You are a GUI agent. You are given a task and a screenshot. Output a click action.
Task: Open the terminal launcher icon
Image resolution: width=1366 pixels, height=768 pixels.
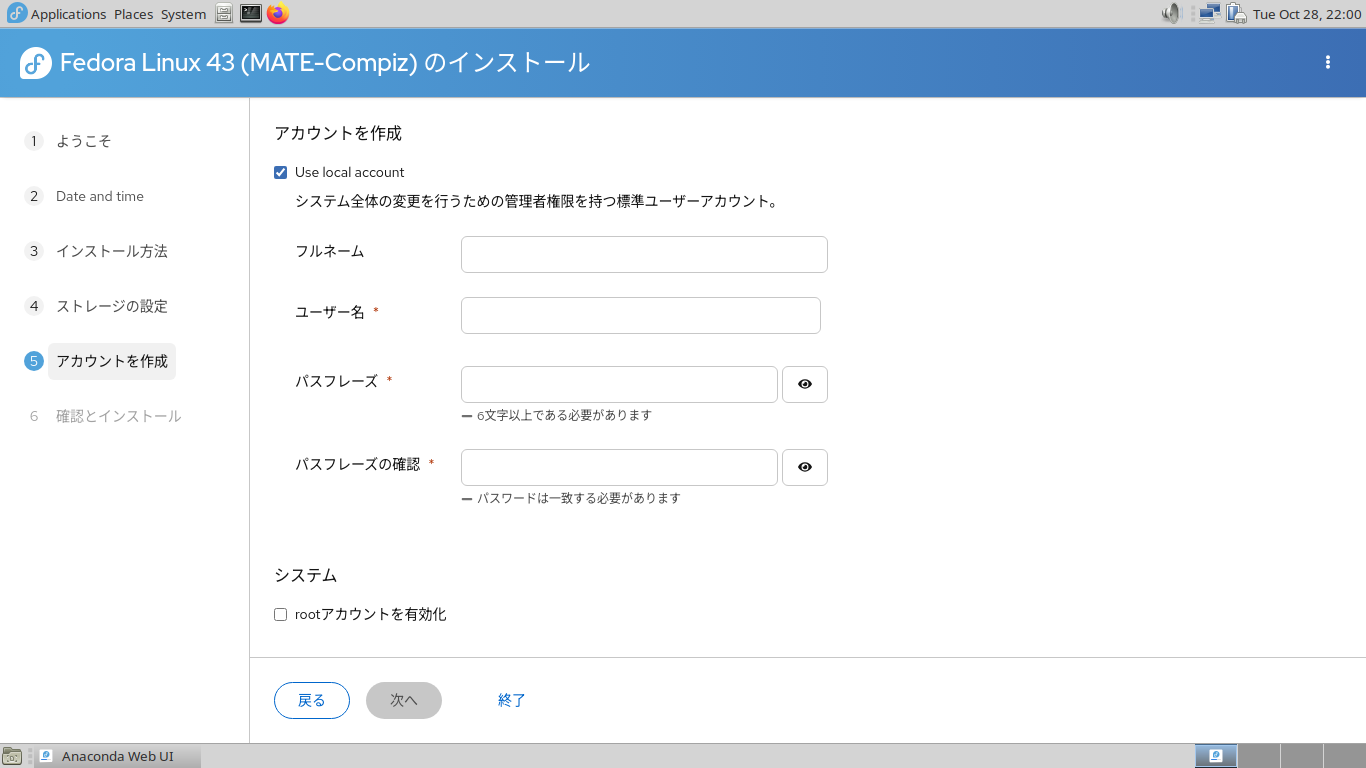(251, 14)
